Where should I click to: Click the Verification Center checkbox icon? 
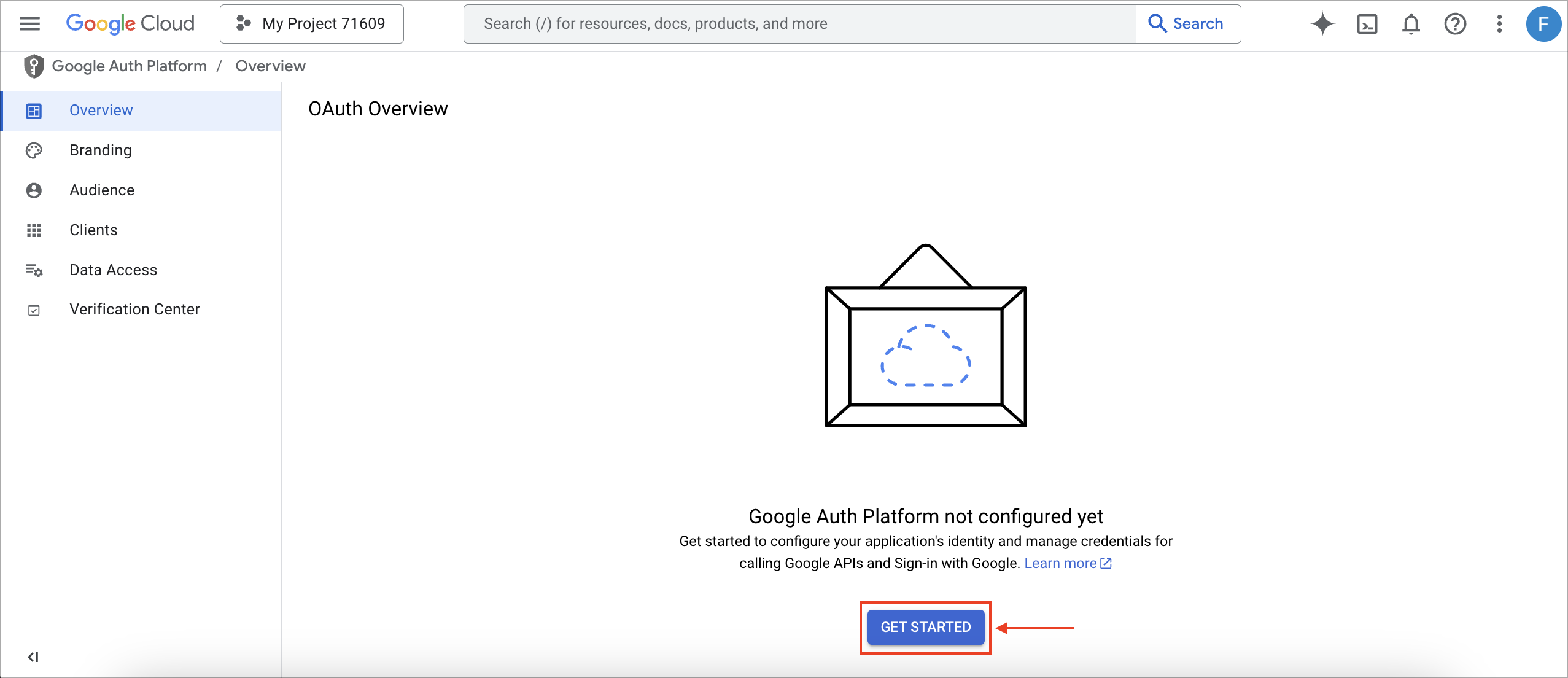click(34, 310)
